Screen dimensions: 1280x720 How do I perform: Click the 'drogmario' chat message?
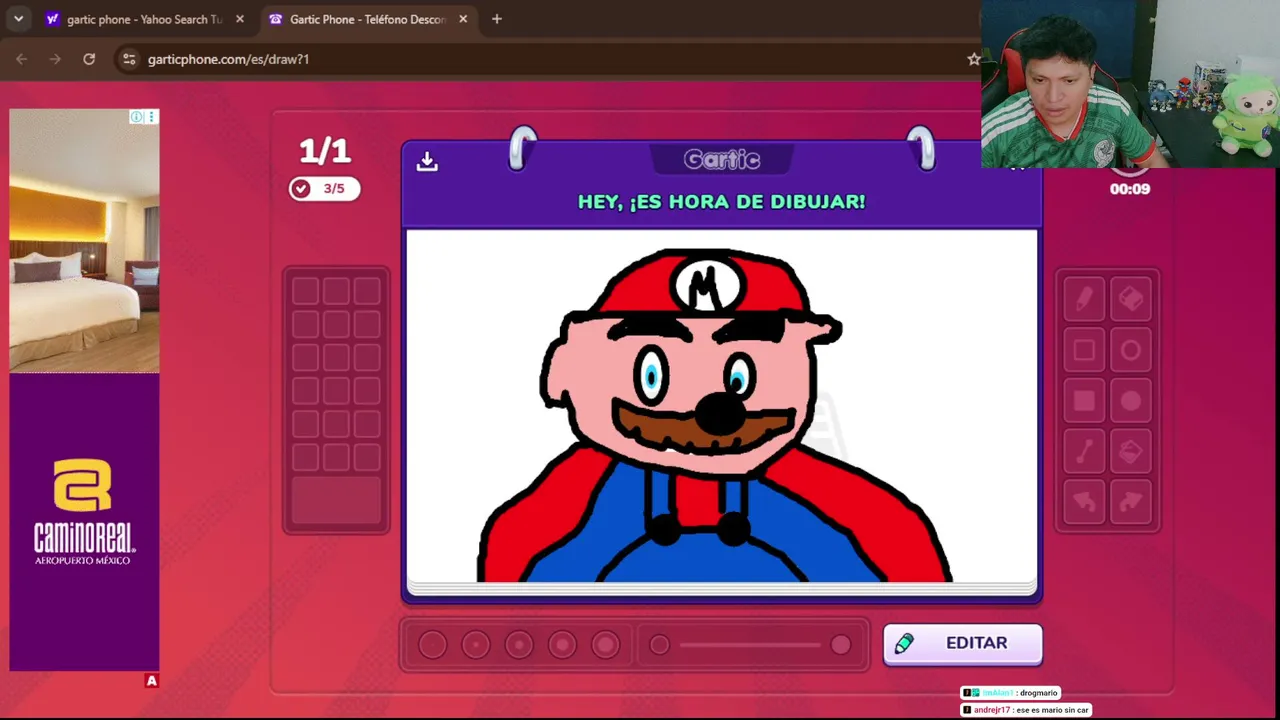[1010, 693]
